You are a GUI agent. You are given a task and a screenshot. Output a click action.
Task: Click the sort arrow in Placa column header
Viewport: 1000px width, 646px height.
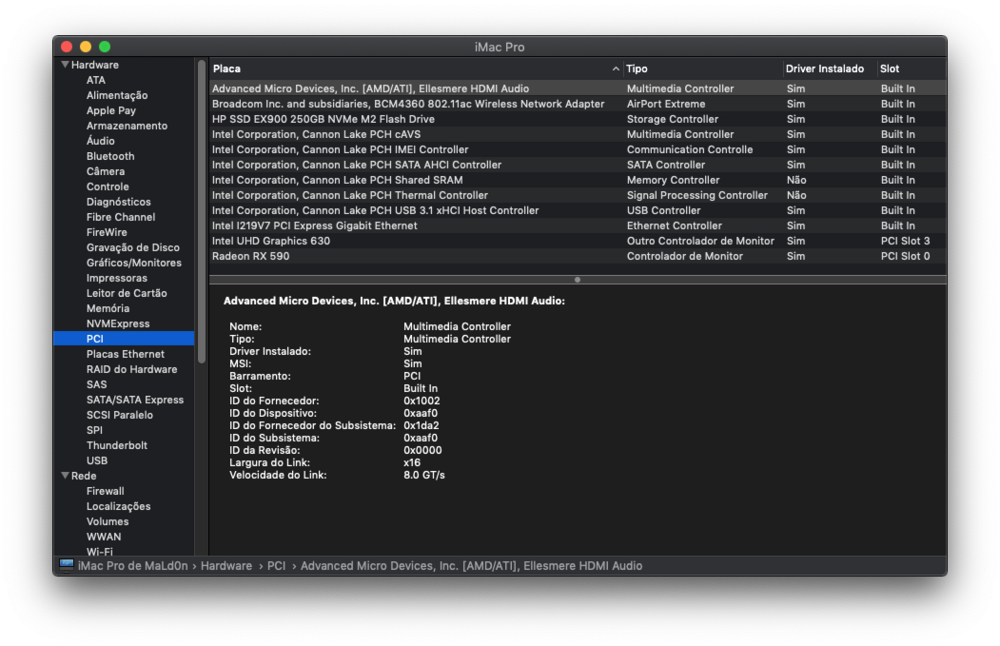tap(615, 69)
